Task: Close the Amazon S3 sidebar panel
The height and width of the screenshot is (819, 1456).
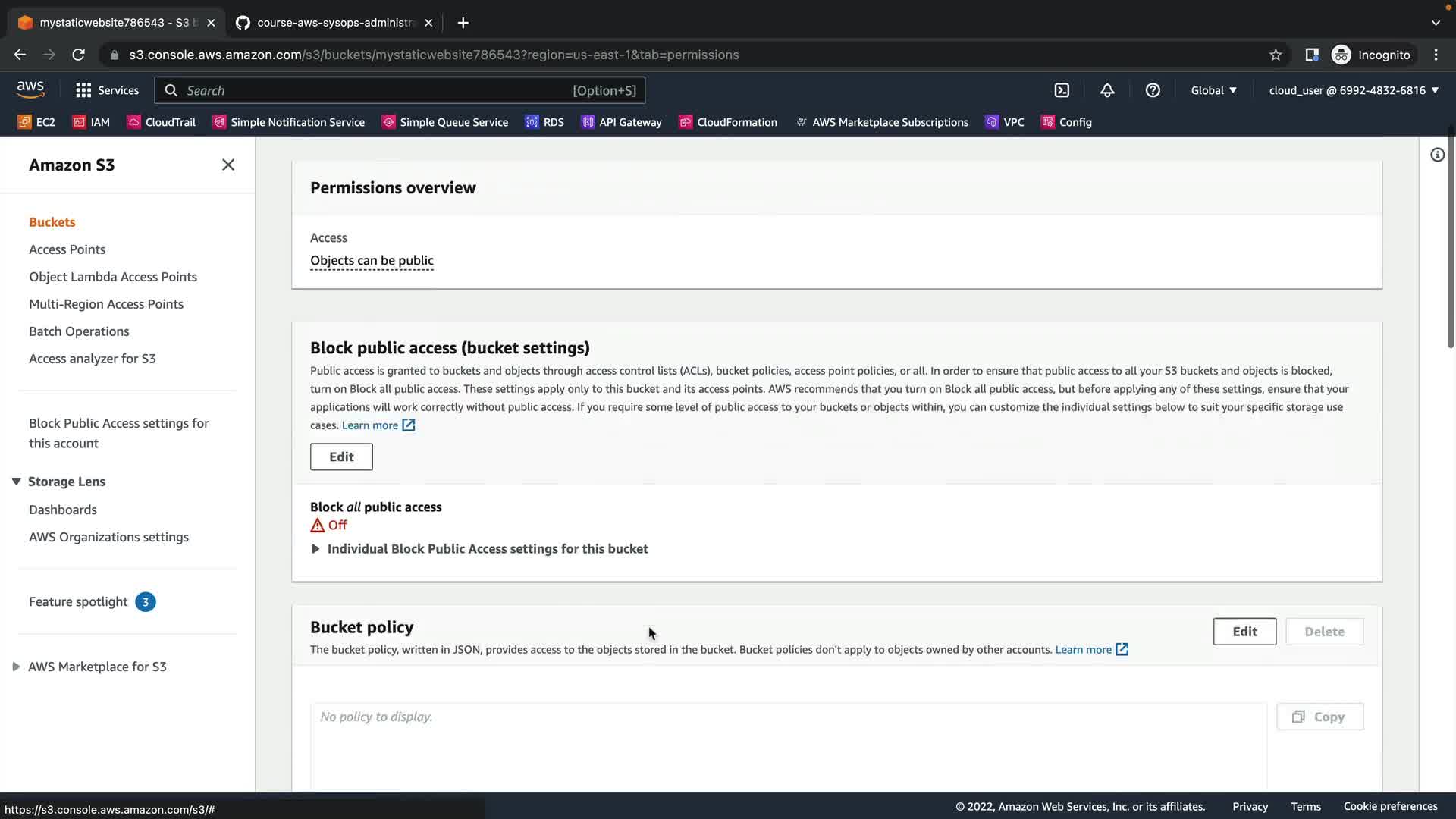Action: [x=228, y=165]
